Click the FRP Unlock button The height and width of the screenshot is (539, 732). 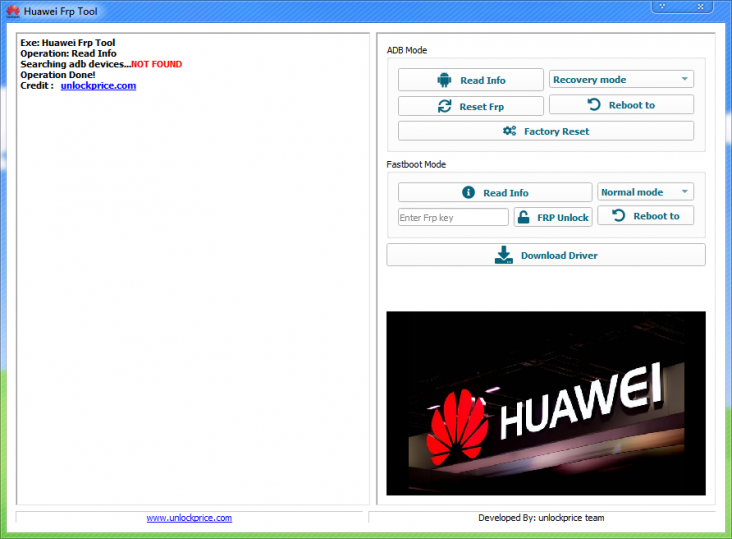point(553,217)
